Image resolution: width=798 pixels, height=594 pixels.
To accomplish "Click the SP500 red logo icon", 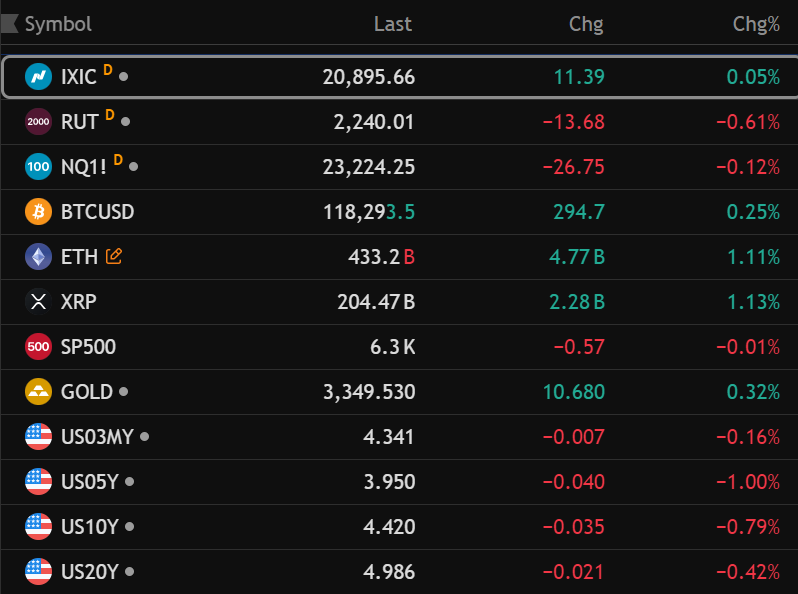I will click(x=38, y=347).
